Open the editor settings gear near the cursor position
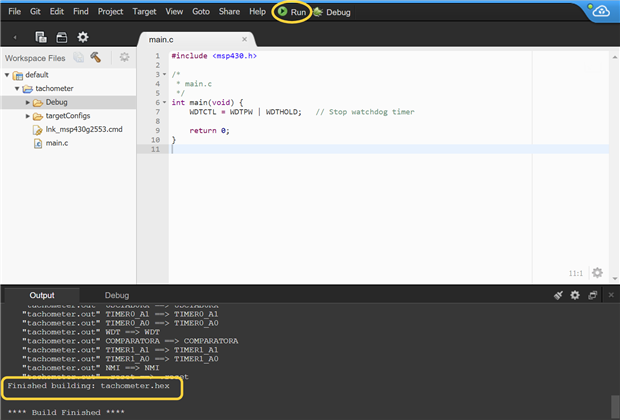 pyautogui.click(x=597, y=272)
